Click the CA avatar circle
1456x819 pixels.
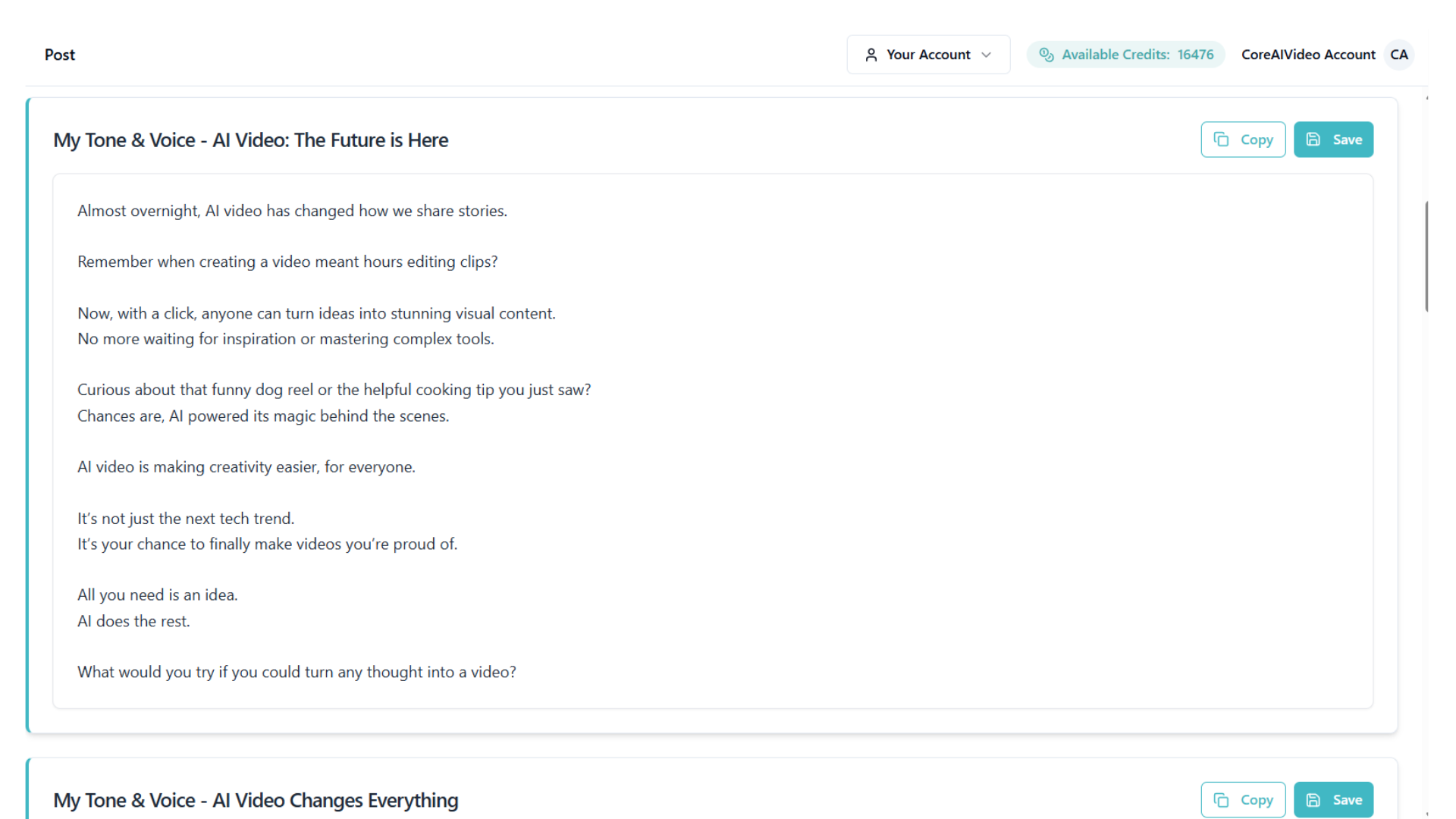[1398, 55]
